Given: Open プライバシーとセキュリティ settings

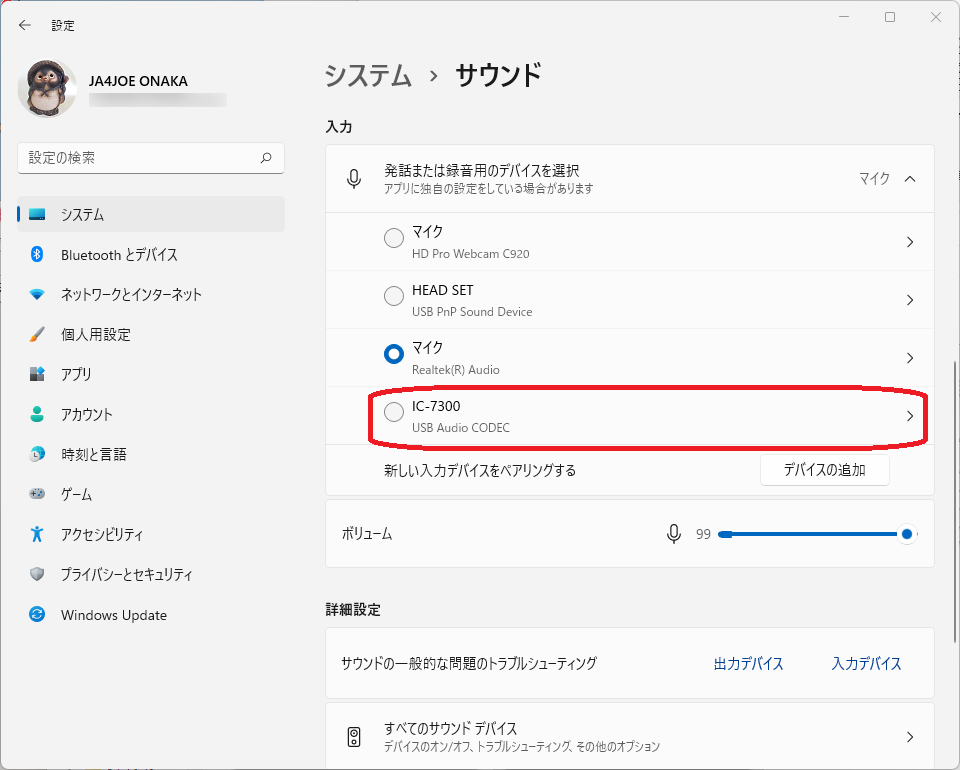Looking at the screenshot, I should click(126, 575).
